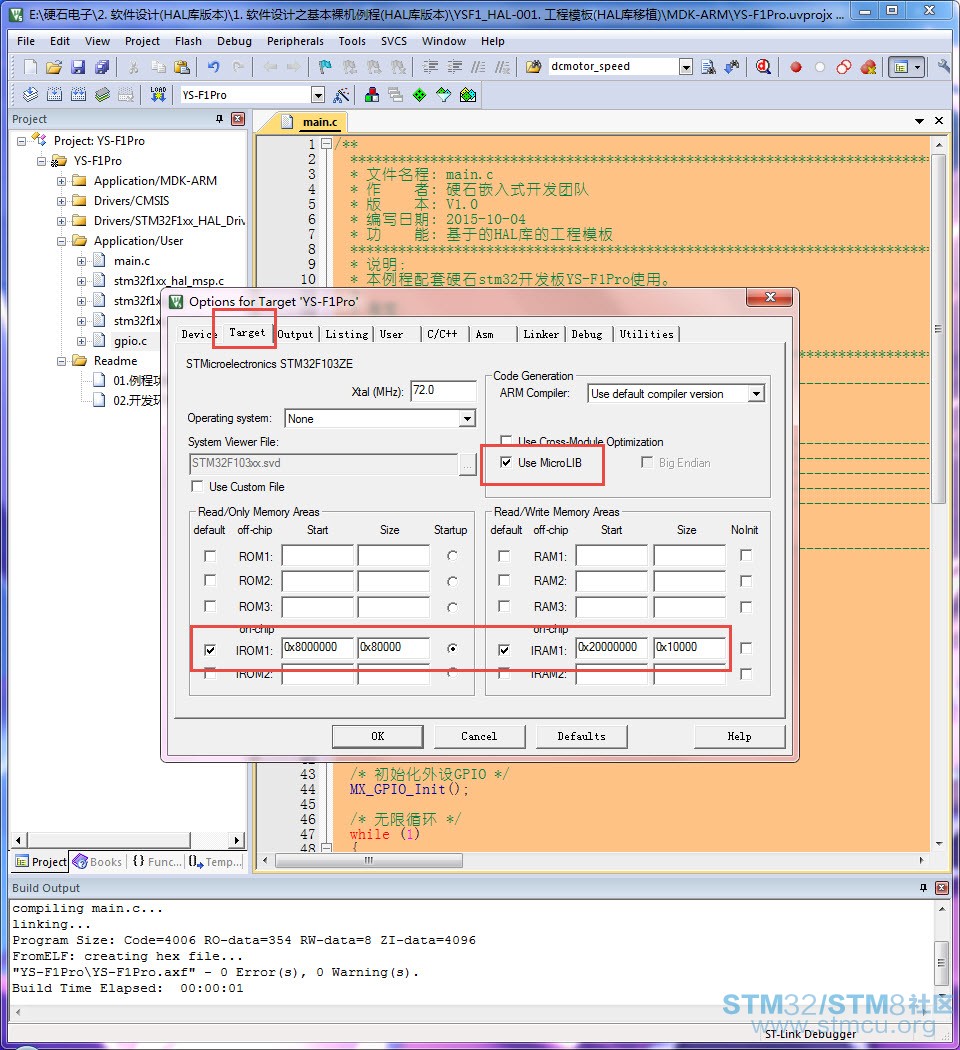Expand the Drivers/CMSIS folder

(62, 201)
